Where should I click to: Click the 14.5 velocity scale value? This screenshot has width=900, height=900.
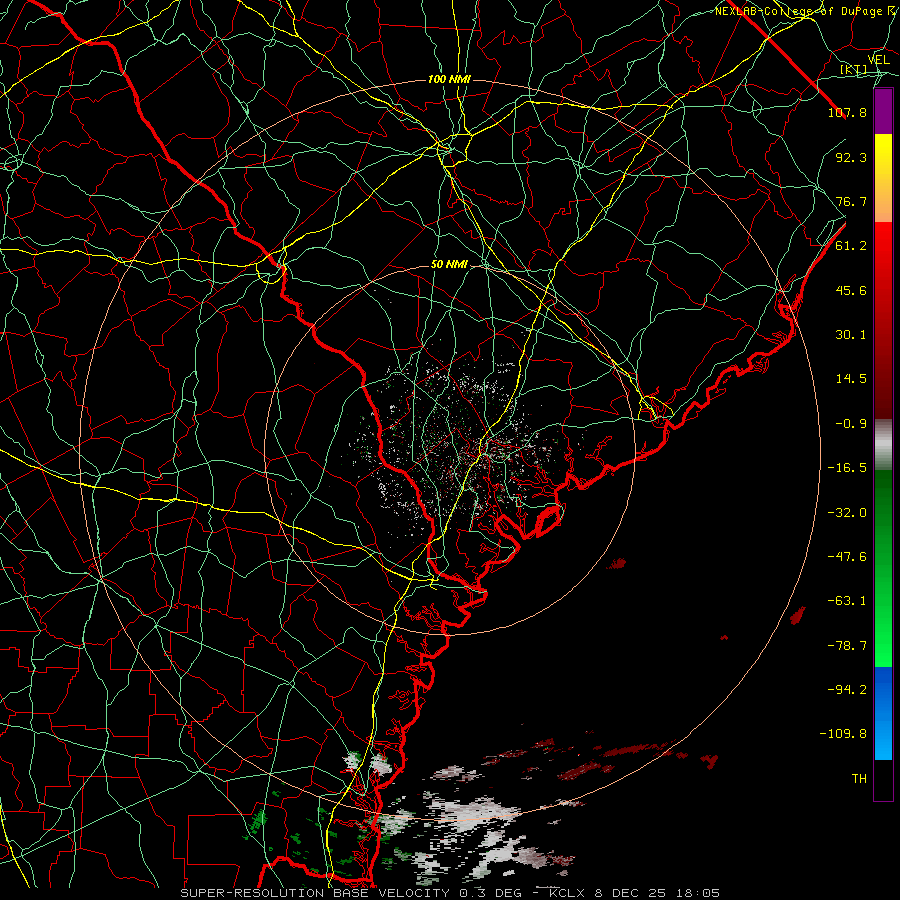[851, 379]
